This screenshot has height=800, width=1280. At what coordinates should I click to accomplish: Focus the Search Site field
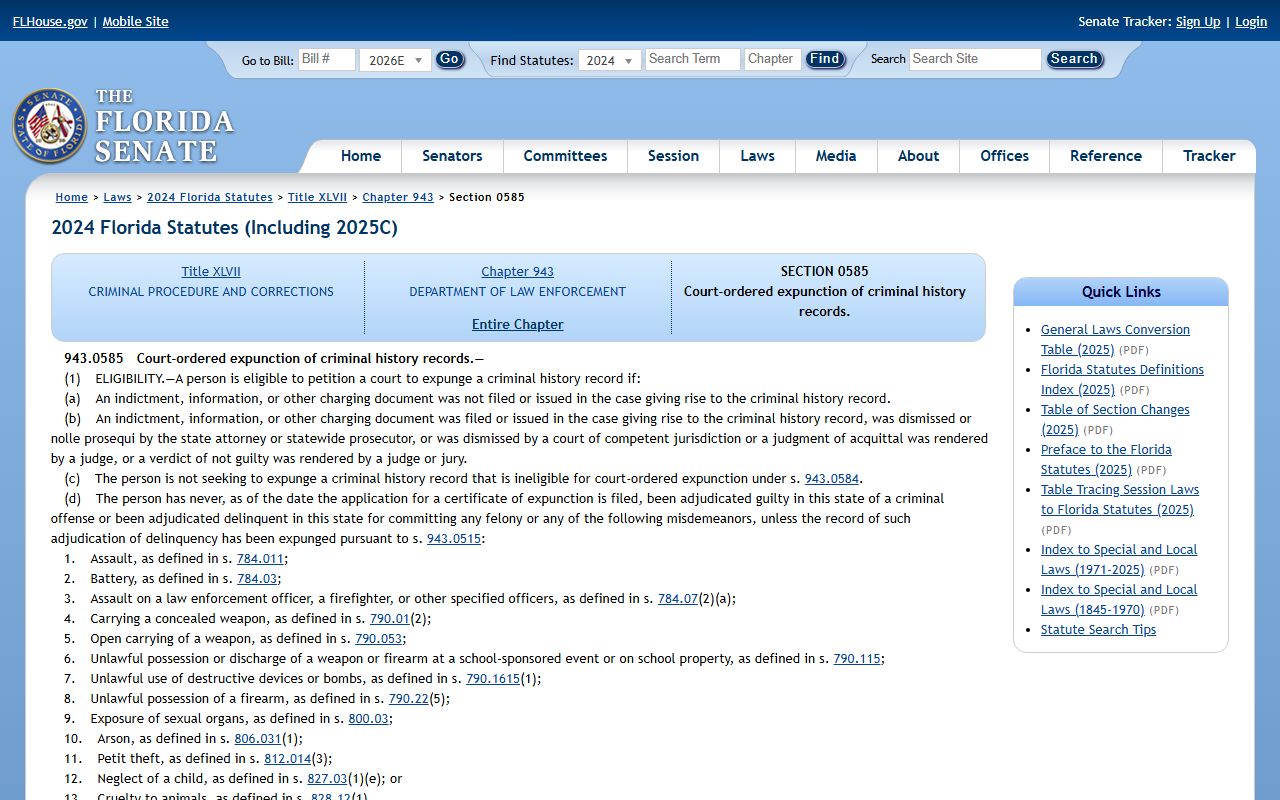[x=975, y=59]
